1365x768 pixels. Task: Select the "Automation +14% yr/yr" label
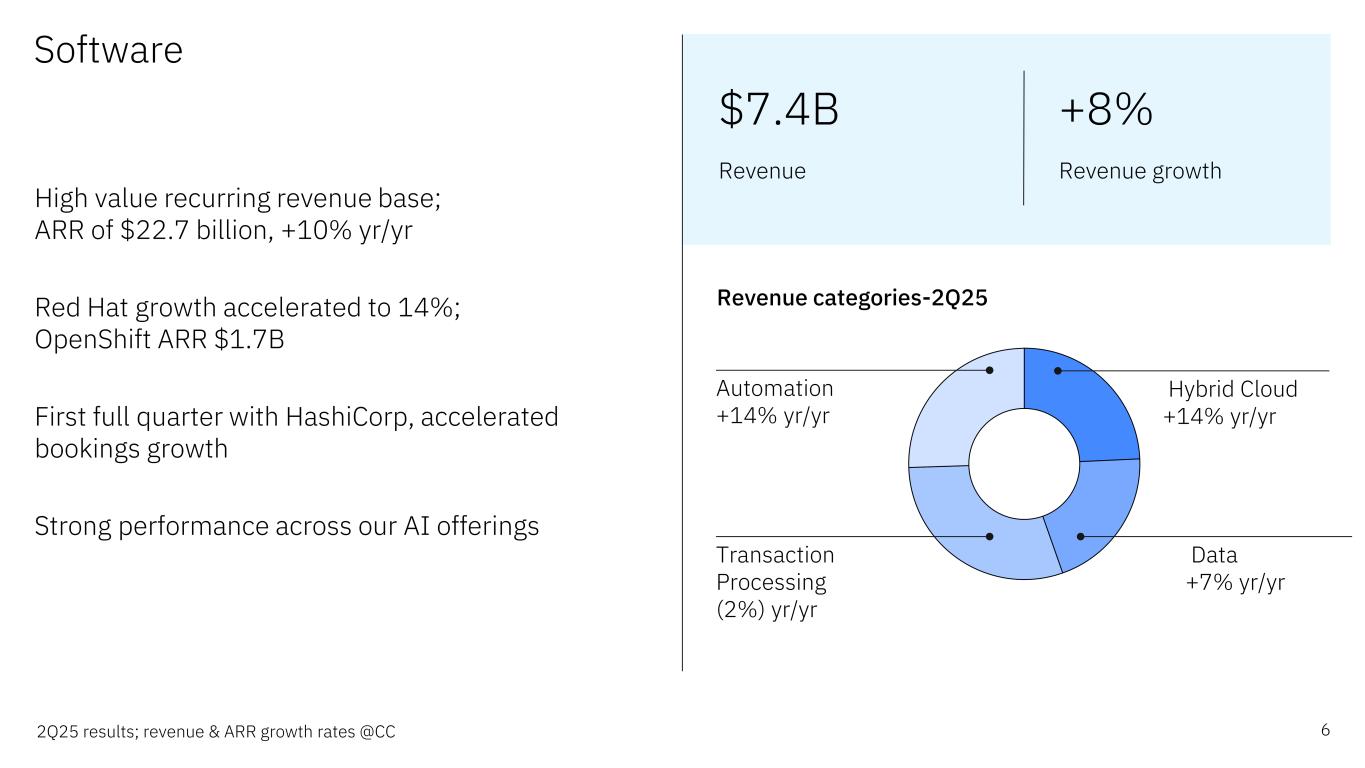775,403
